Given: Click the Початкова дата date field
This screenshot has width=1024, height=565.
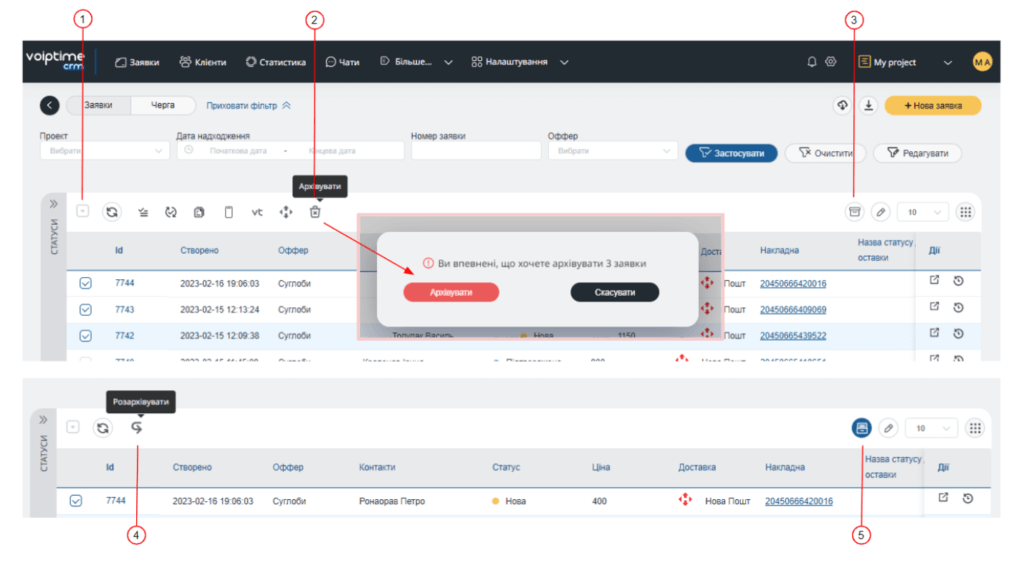Looking at the screenshot, I should click(x=238, y=151).
